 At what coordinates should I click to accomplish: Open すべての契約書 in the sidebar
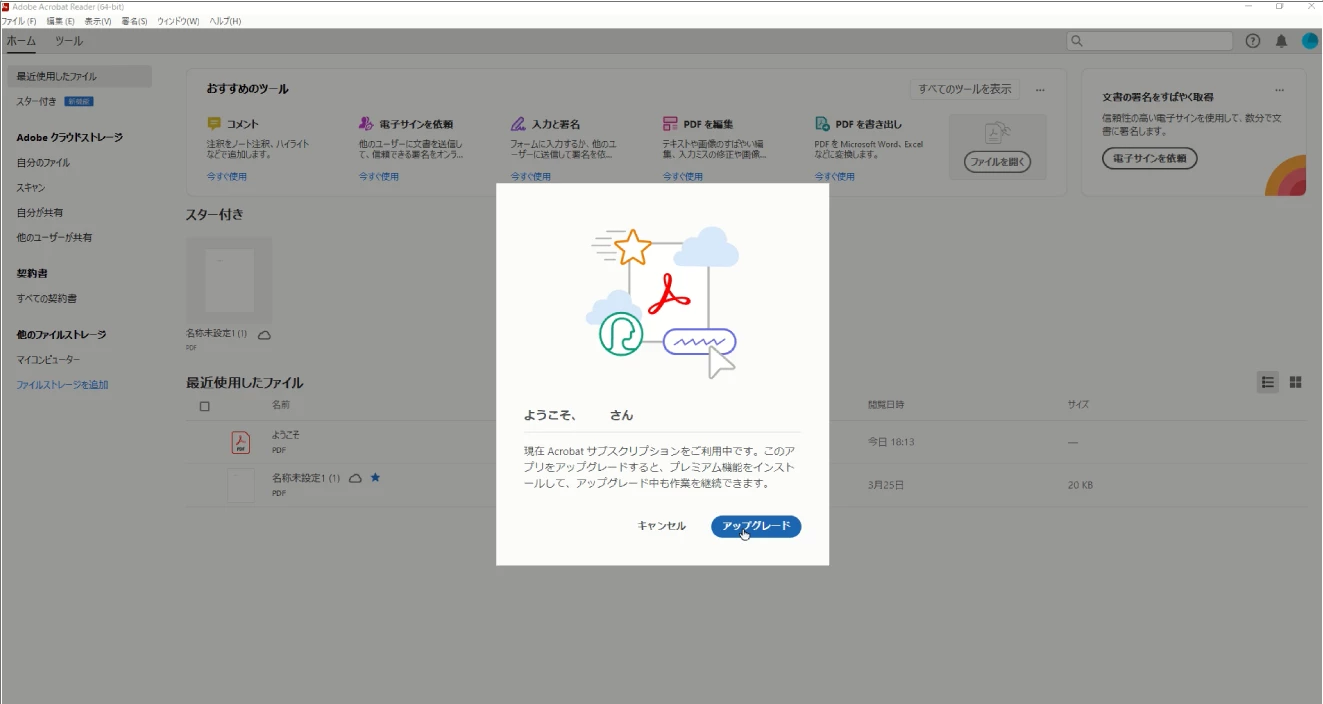tap(47, 298)
